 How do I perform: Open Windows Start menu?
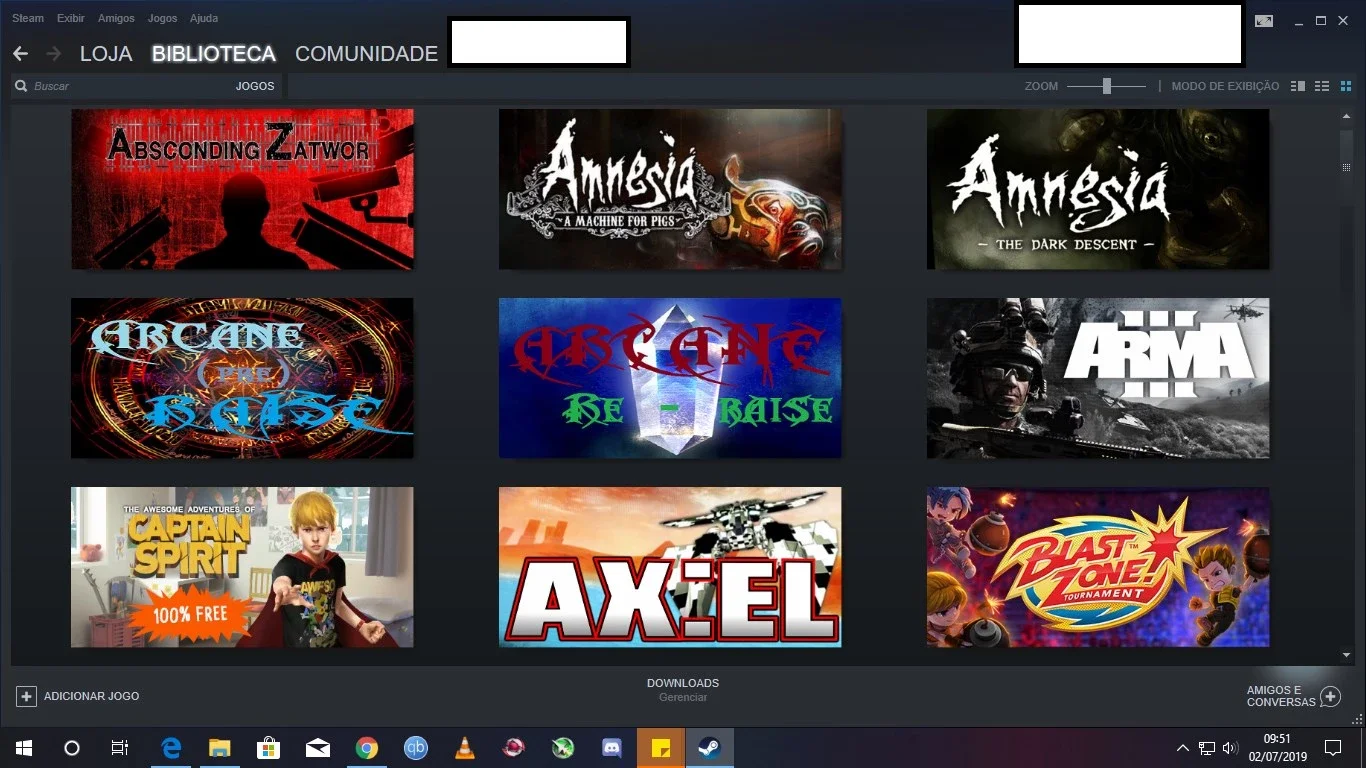pos(23,748)
